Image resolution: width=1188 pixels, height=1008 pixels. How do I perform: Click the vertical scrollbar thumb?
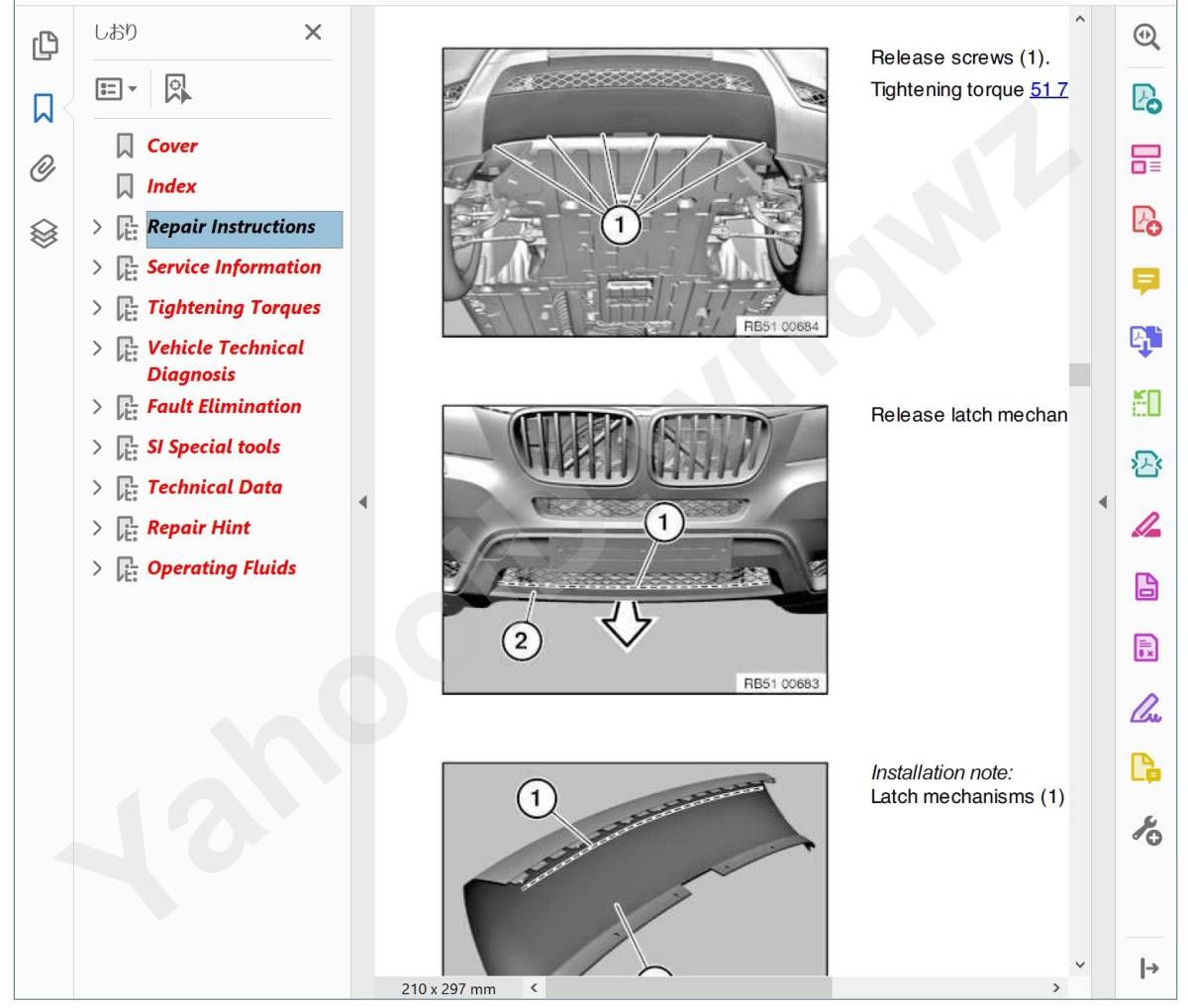(x=1080, y=374)
